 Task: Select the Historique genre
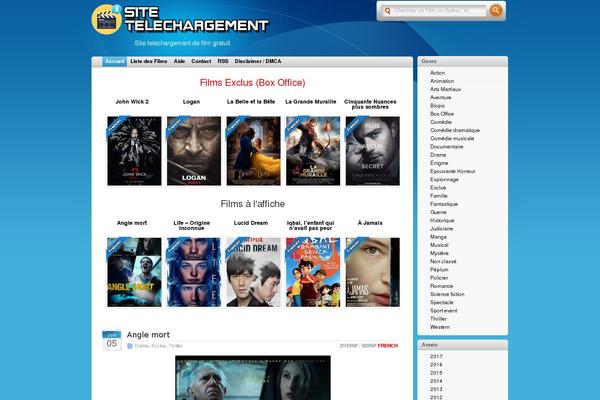[x=442, y=220]
